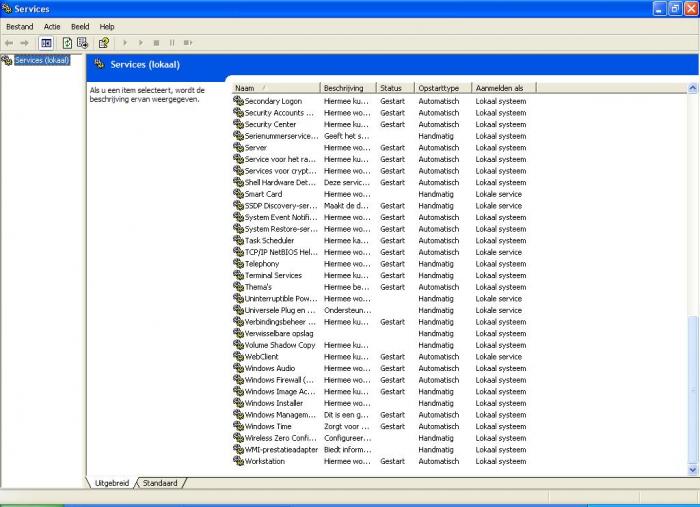
Task: Click the gear icon beside WMI-prestatieadapter
Action: (238, 449)
